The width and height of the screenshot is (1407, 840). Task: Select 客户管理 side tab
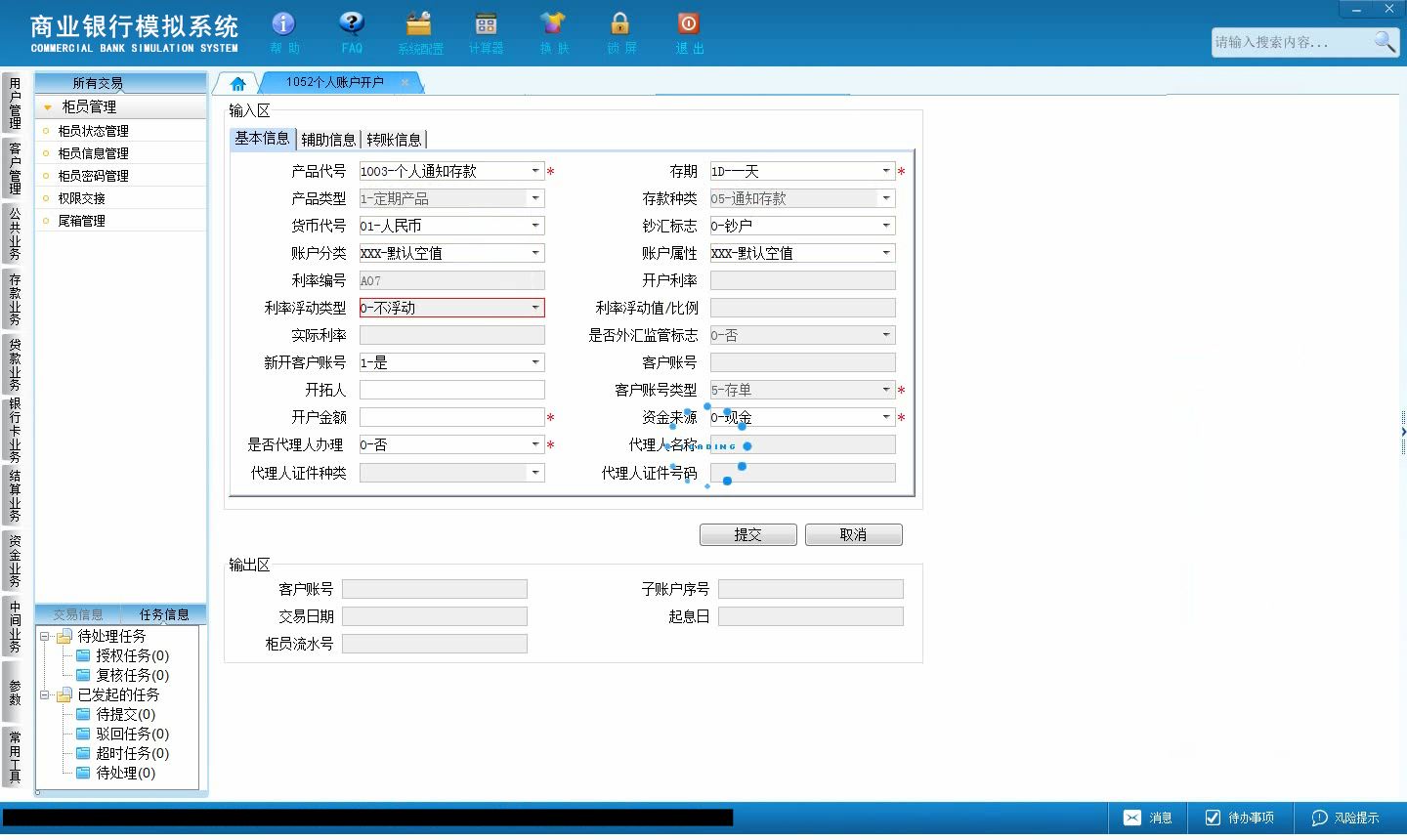click(15, 168)
